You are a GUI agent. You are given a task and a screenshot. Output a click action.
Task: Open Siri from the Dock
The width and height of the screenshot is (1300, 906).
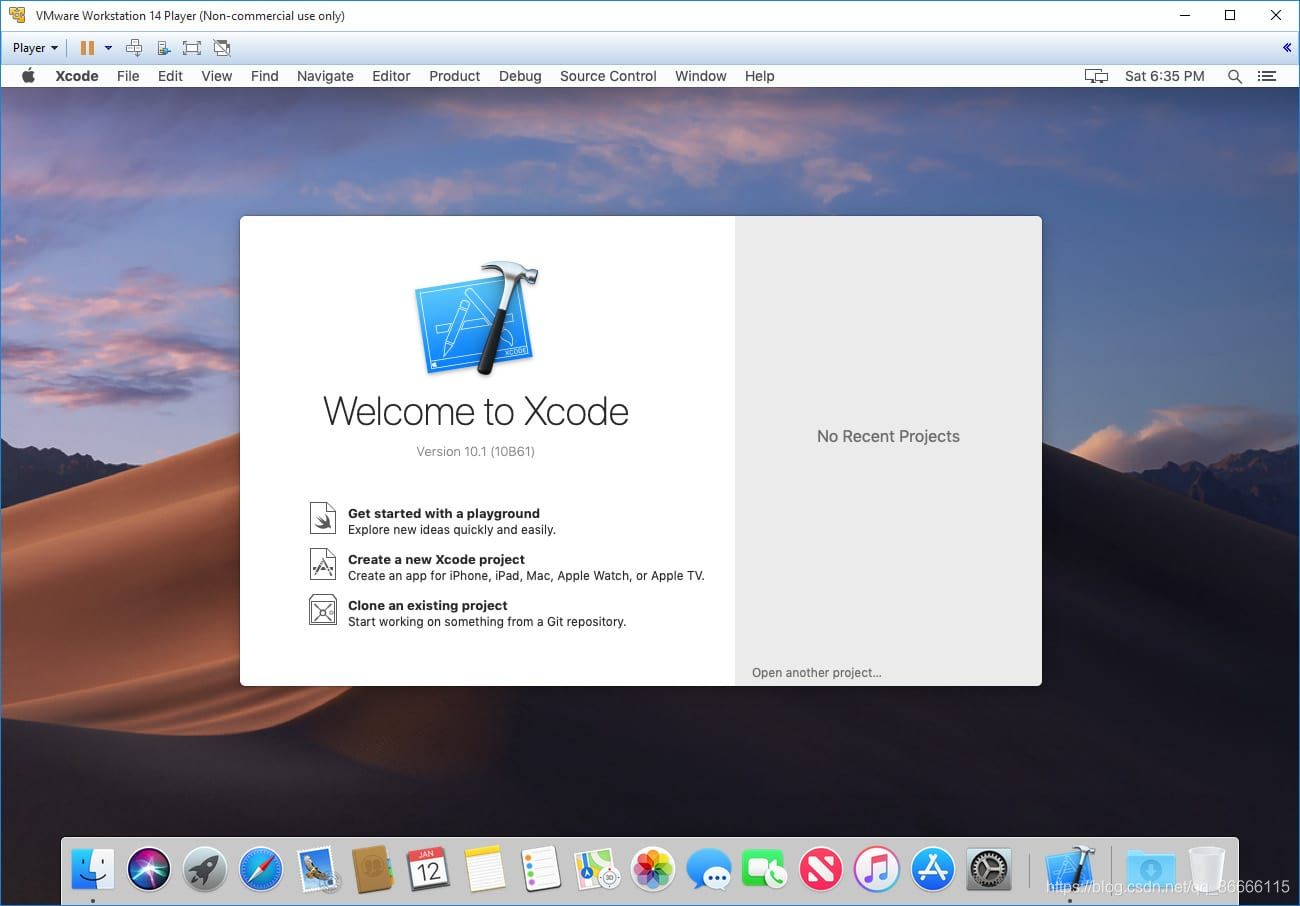coord(148,869)
